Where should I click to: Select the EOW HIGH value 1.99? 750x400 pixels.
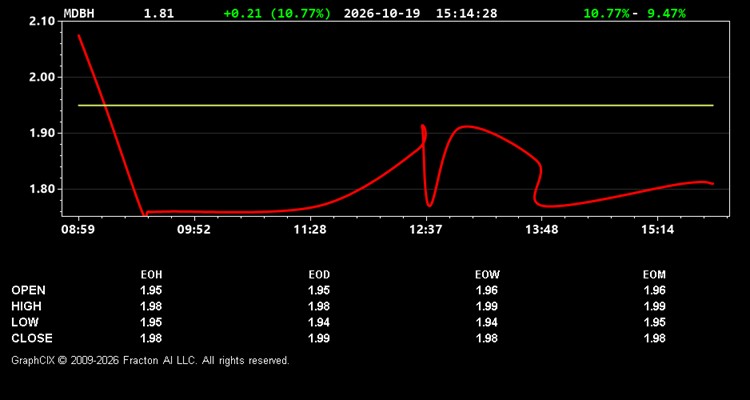point(487,306)
